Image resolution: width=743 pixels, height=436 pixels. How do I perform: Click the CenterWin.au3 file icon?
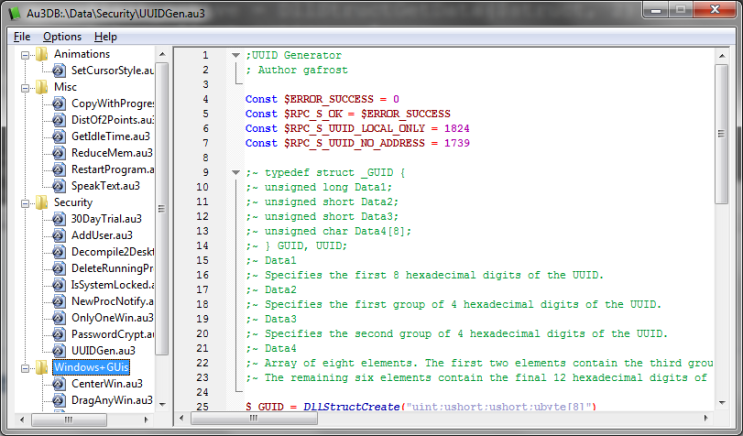click(59, 384)
